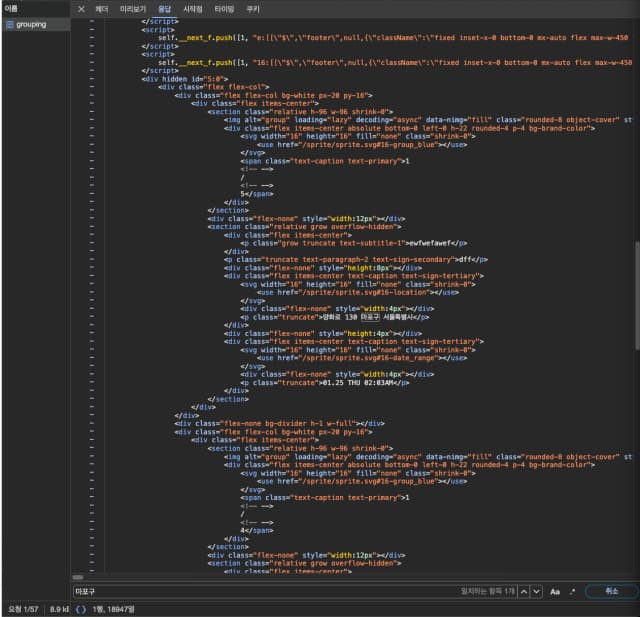
Task: Click the 이름 (Name) column header
Action: [11, 8]
